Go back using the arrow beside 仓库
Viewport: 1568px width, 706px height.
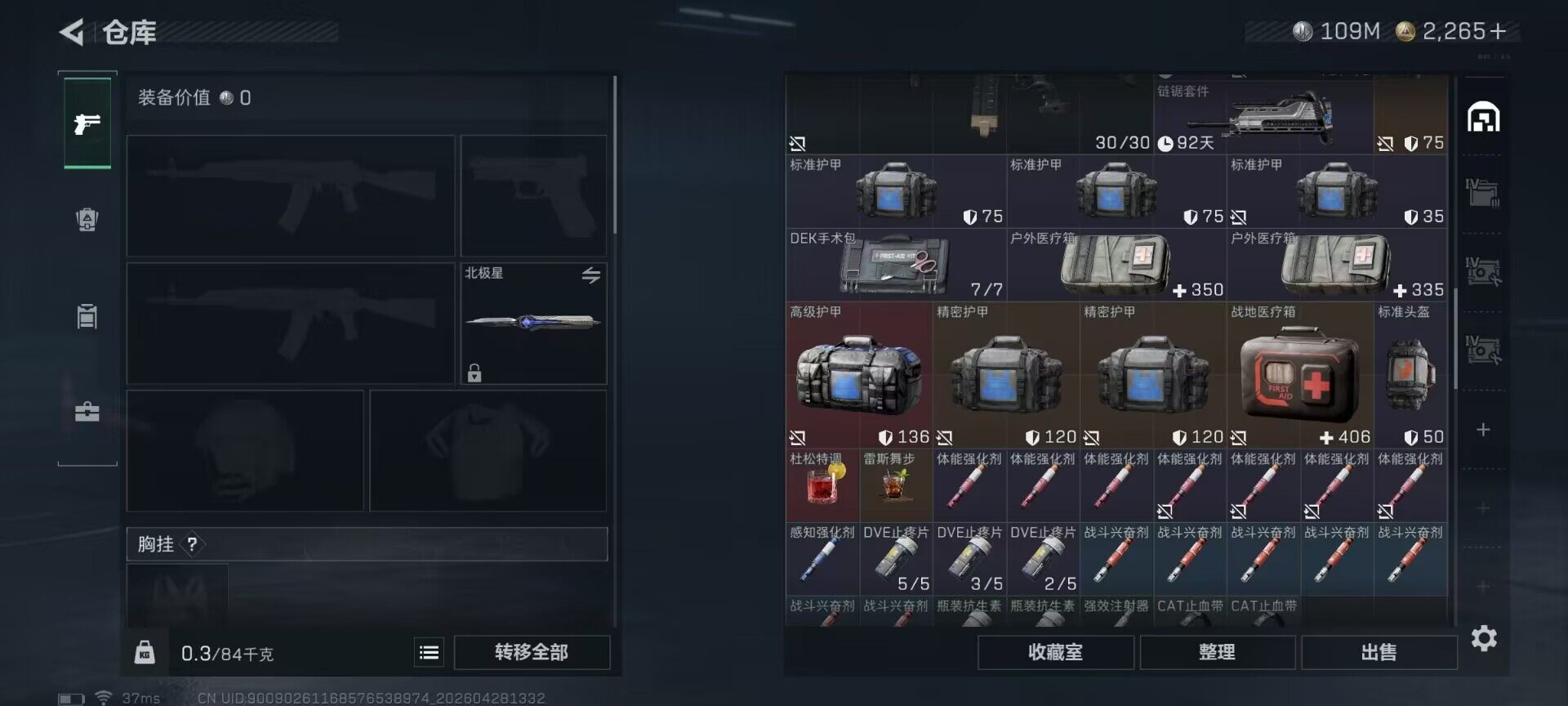point(72,32)
